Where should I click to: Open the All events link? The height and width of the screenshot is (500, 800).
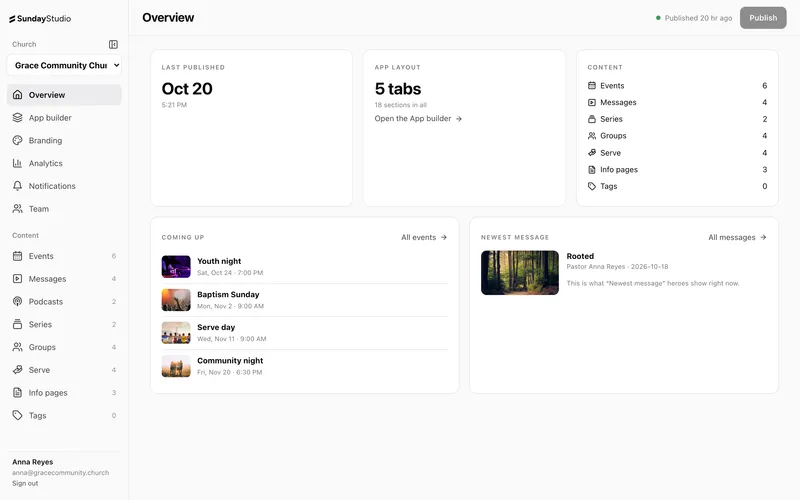pyautogui.click(x=424, y=237)
